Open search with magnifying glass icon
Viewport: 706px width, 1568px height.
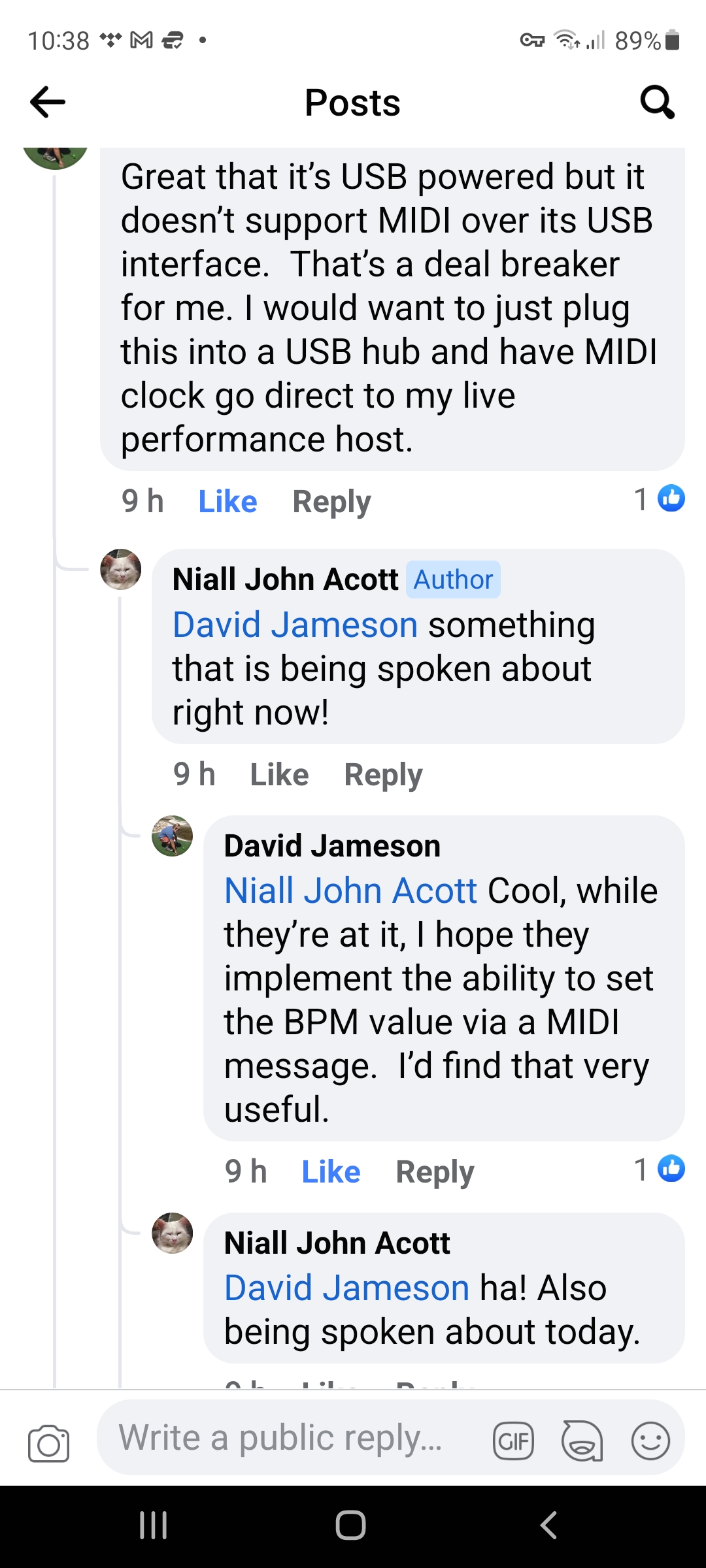656,103
